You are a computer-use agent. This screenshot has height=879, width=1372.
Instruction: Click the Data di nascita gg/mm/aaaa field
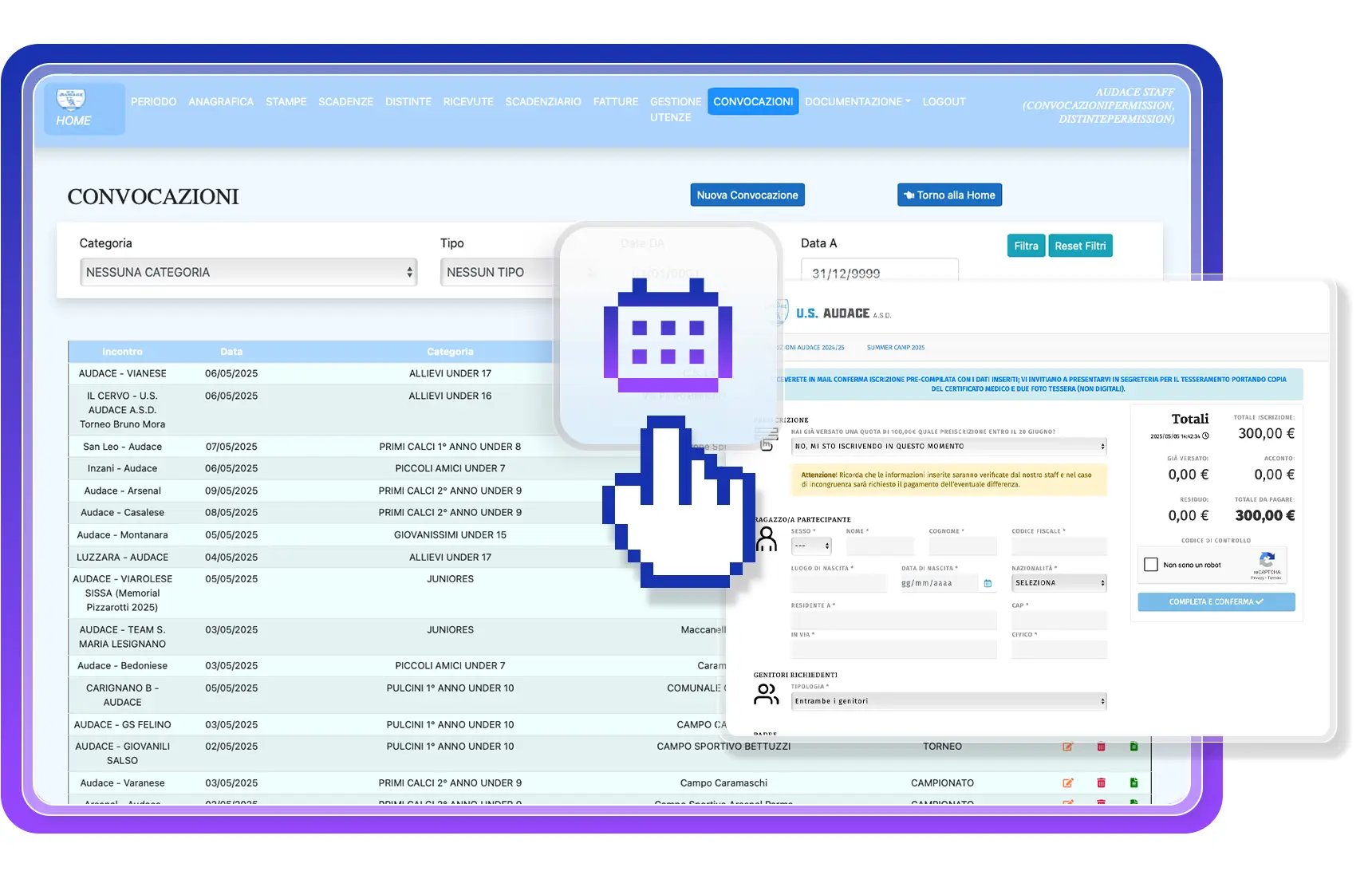point(940,583)
